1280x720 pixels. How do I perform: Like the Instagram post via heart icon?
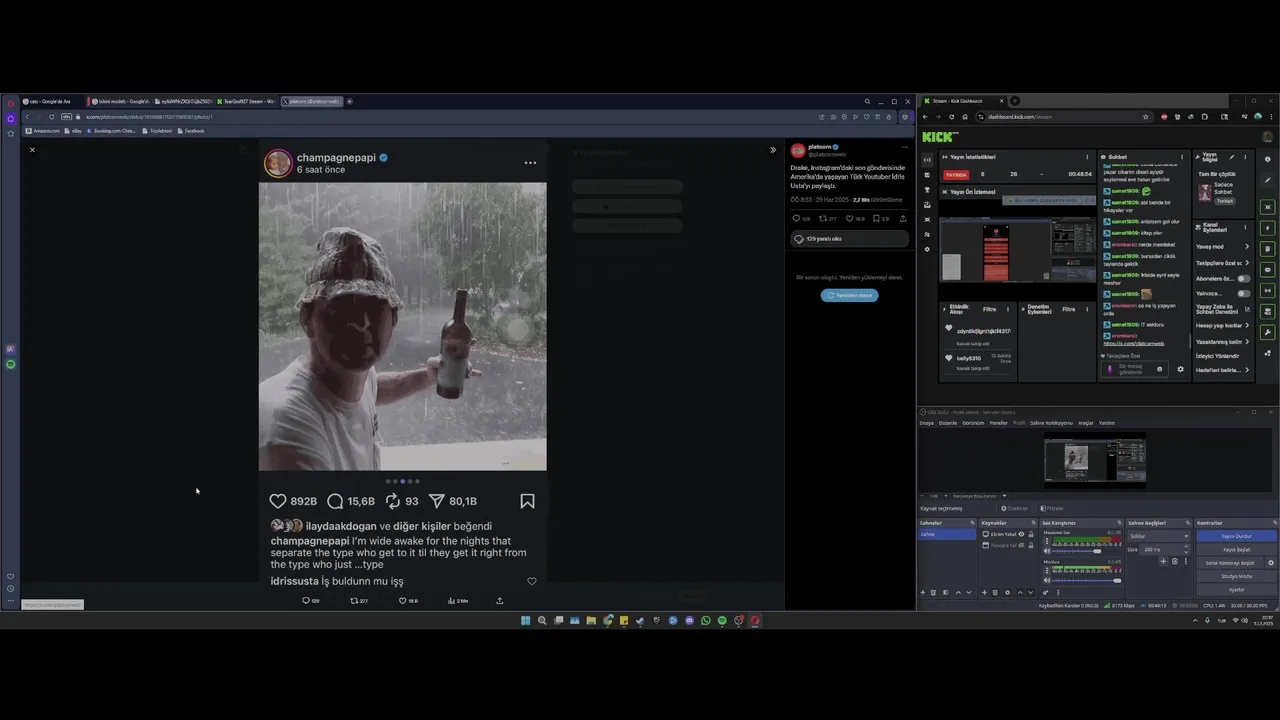[278, 501]
